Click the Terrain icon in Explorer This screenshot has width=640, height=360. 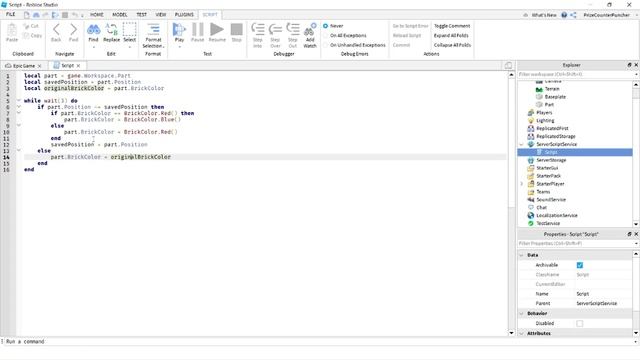pos(539,89)
